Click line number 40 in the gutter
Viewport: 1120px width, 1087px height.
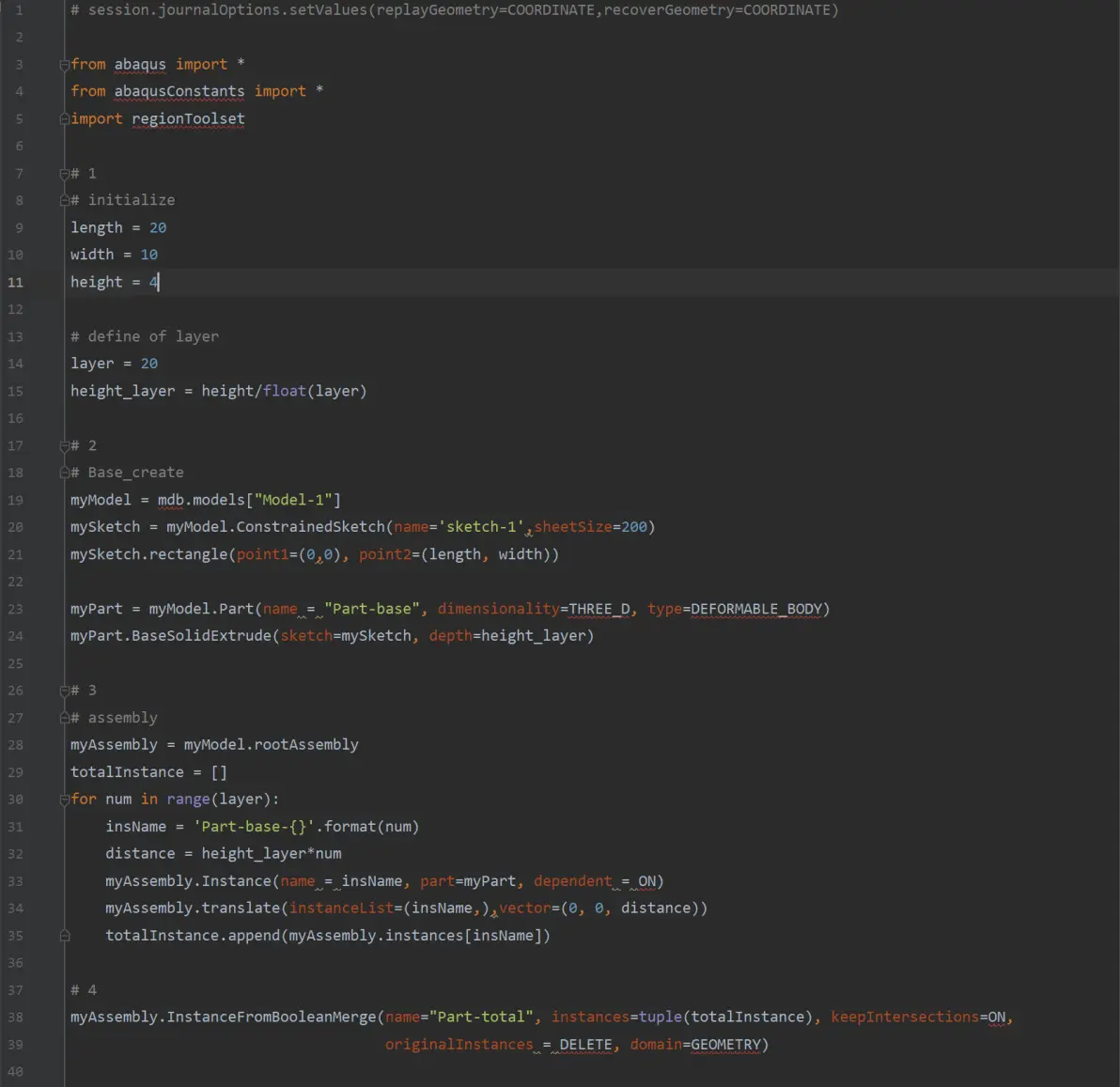(x=15, y=1071)
